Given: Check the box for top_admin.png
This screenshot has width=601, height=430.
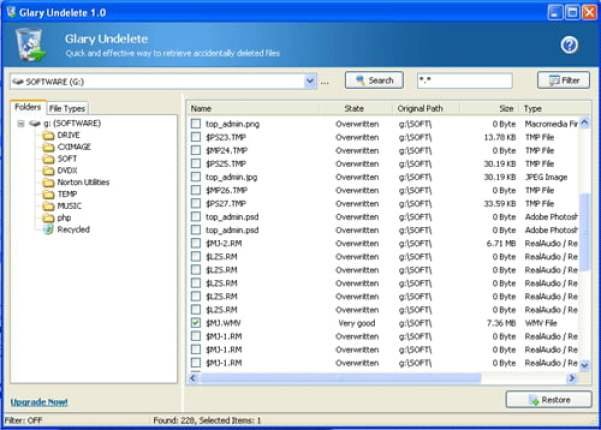Looking at the screenshot, I should click(196, 123).
